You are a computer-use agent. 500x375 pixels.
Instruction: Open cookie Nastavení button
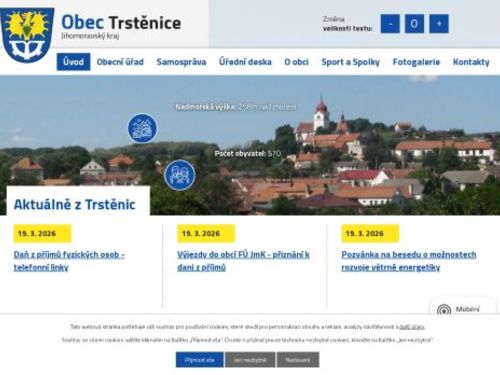[298, 360]
